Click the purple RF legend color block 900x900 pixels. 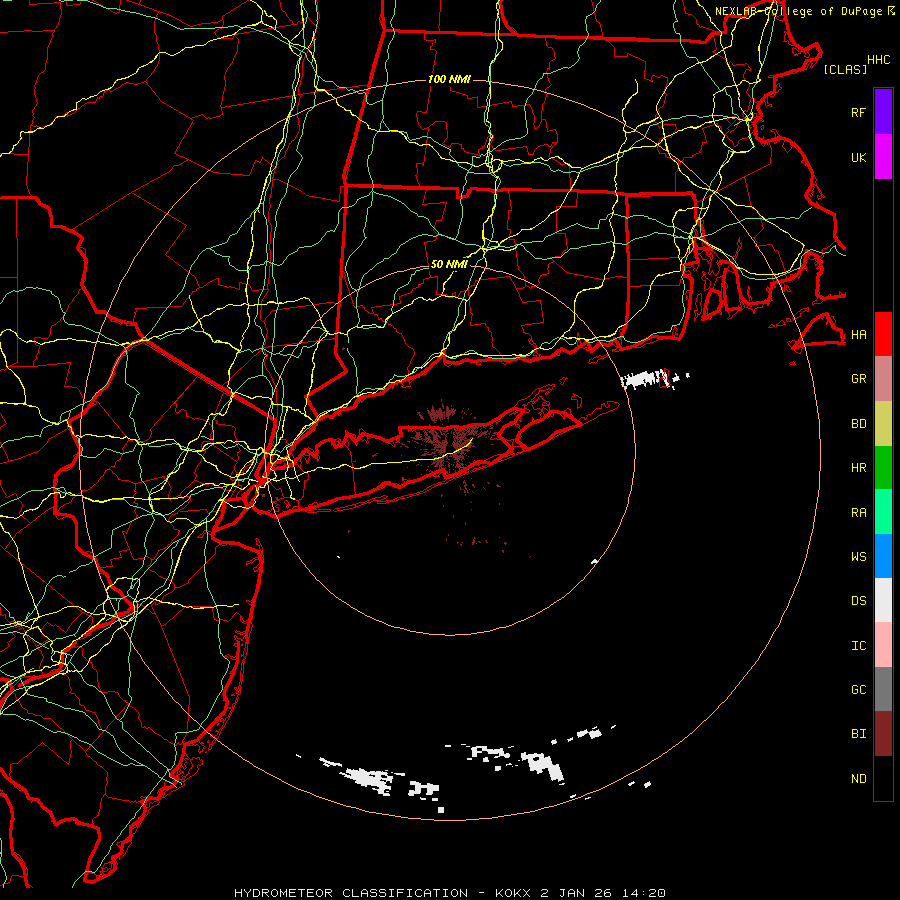coord(883,112)
